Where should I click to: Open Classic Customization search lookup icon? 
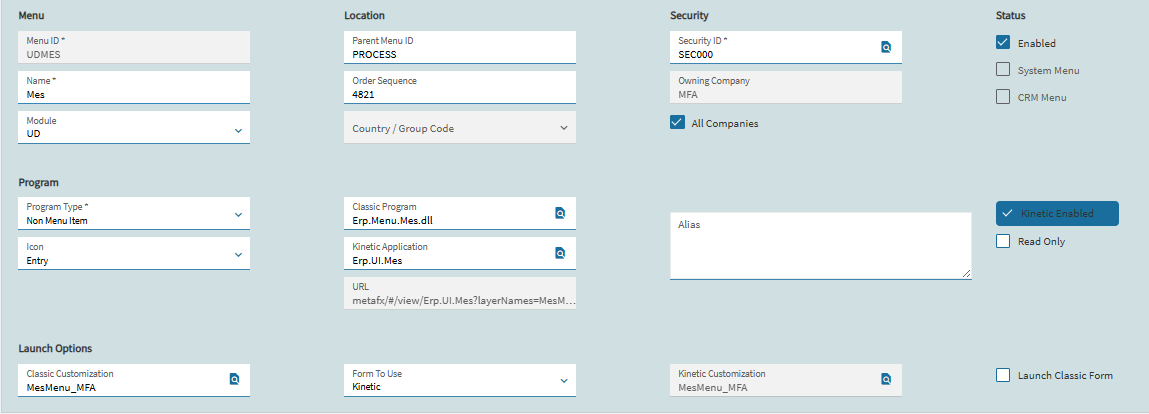234,380
